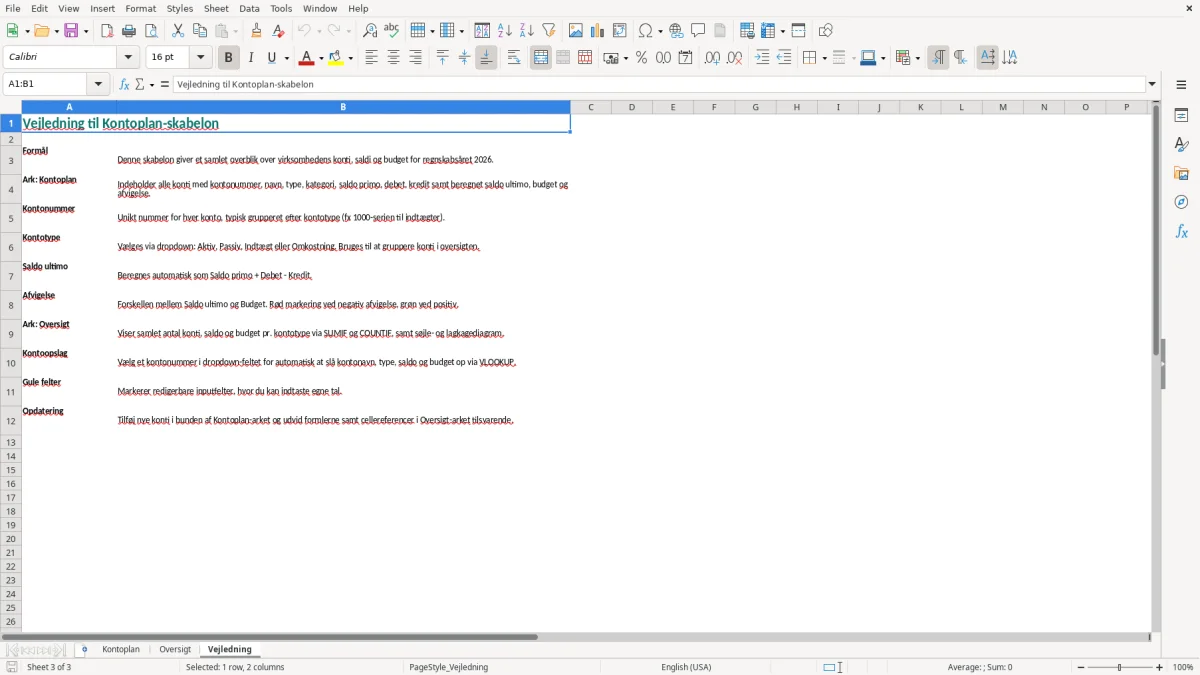Open the Sheet menu
The width and height of the screenshot is (1200, 675).
point(216,8)
